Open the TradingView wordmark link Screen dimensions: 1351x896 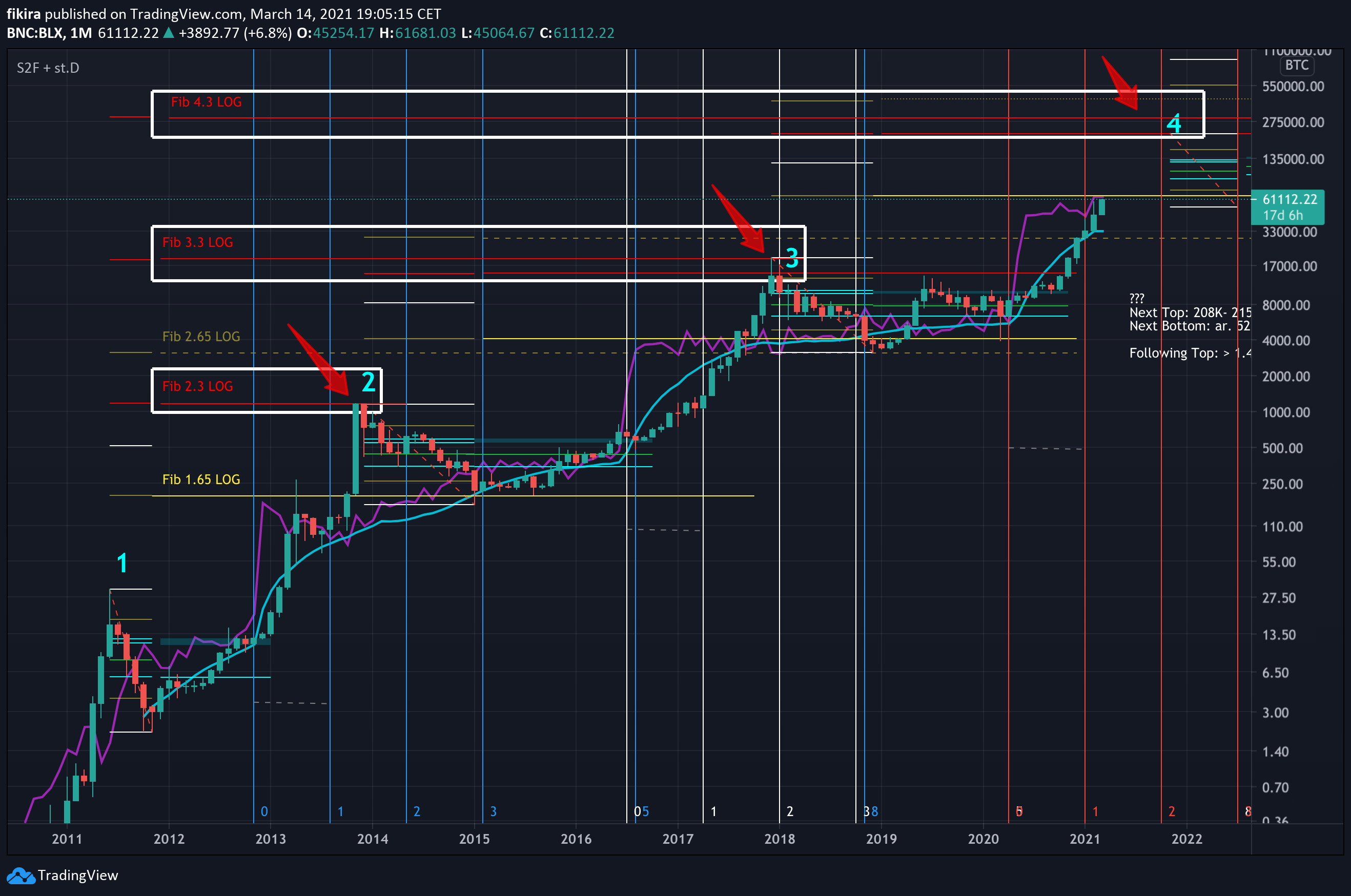[78, 876]
